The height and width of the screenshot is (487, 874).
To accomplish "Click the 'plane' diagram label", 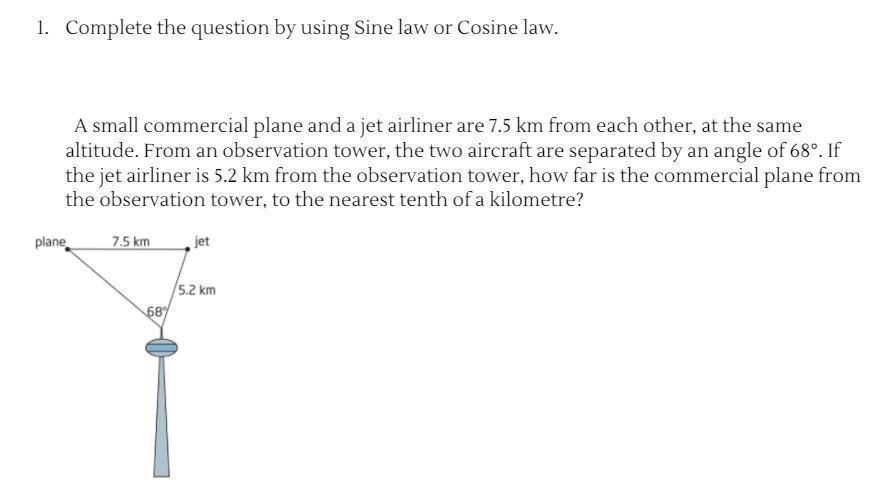I will (50, 242).
